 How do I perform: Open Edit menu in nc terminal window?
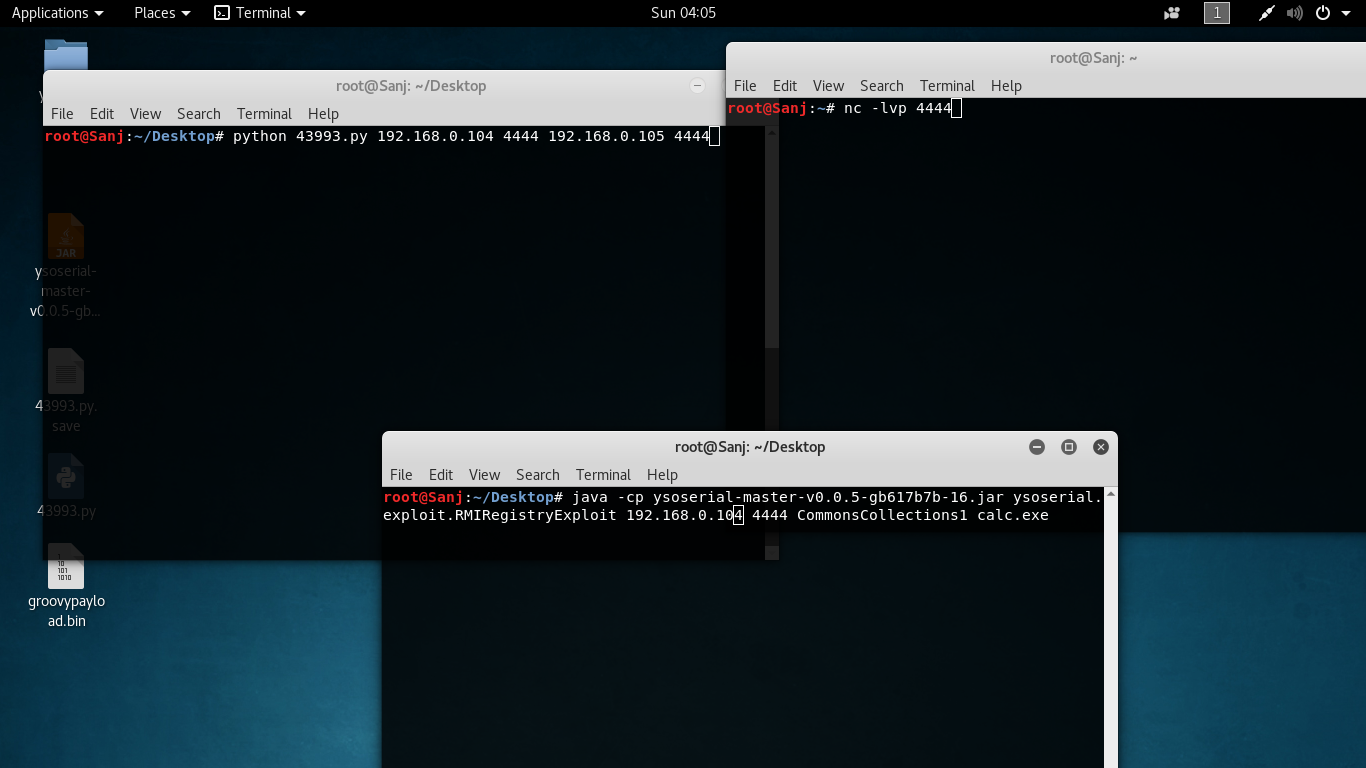pyautogui.click(x=785, y=86)
